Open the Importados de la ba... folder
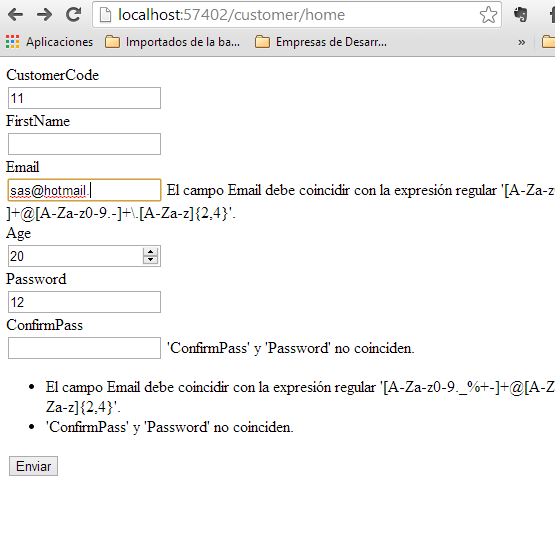The height and width of the screenshot is (539, 555). click(x=172, y=42)
